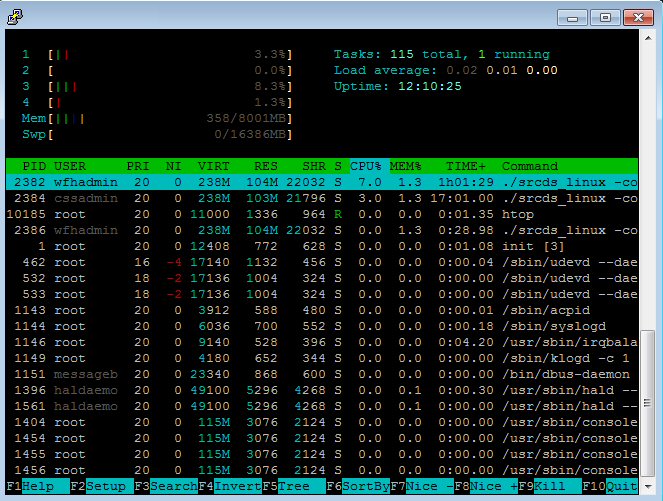The width and height of the screenshot is (663, 501).
Task: Activate F3 Search in footer bar
Action: [166, 486]
